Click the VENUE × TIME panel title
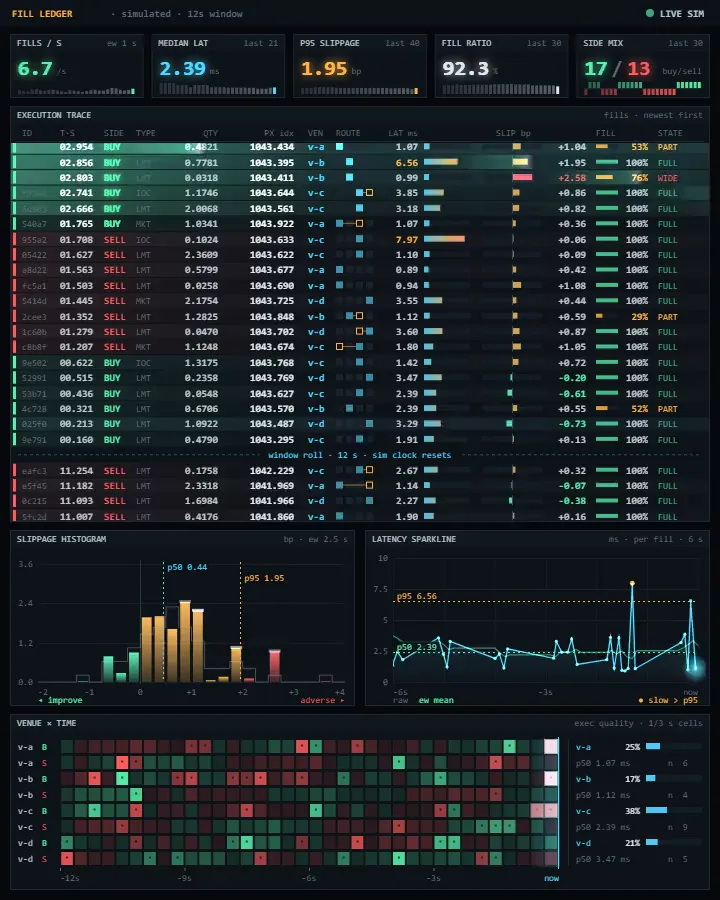This screenshot has width=720, height=900. [47, 723]
